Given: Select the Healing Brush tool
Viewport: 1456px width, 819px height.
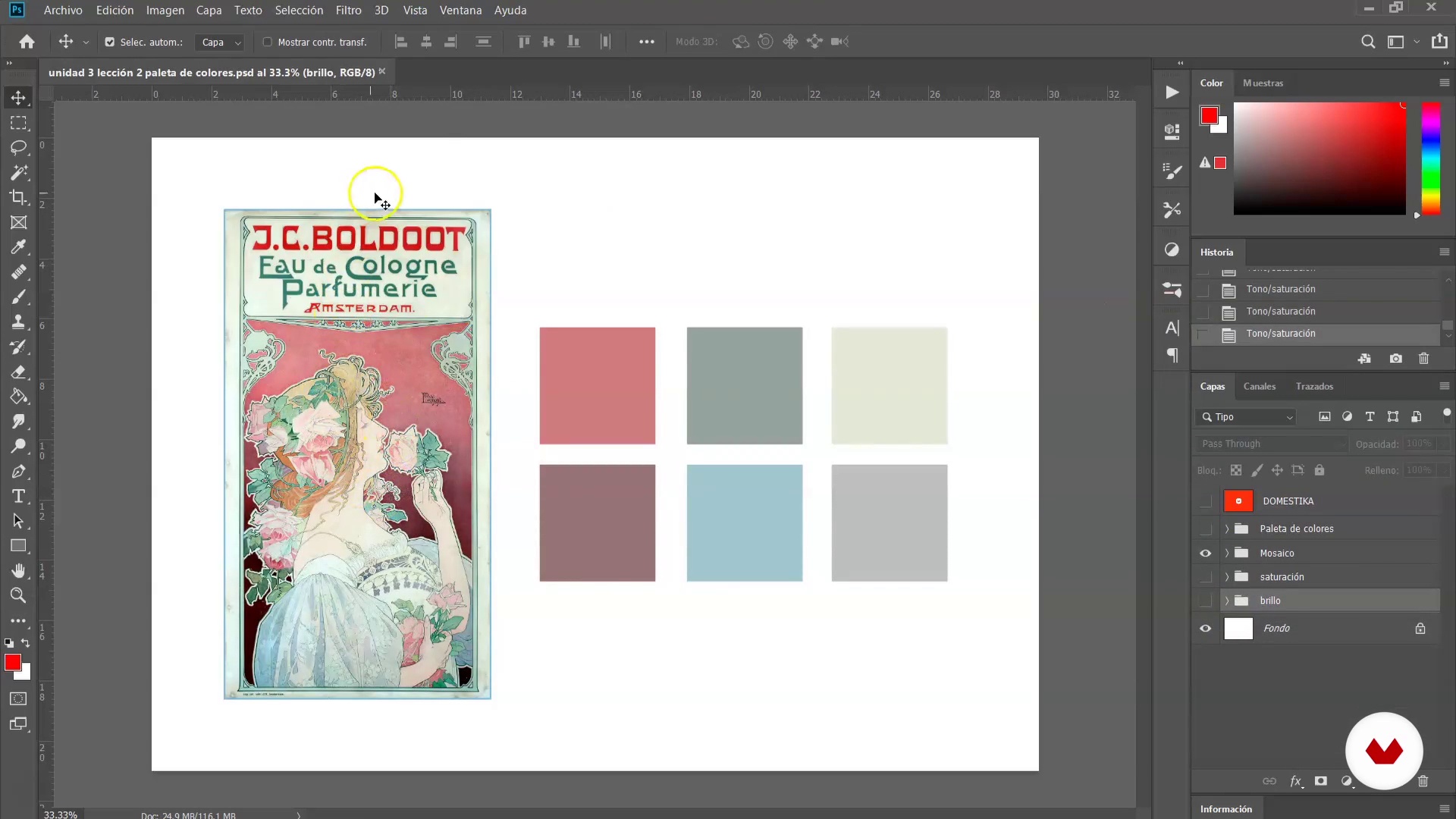Looking at the screenshot, I should click(18, 272).
